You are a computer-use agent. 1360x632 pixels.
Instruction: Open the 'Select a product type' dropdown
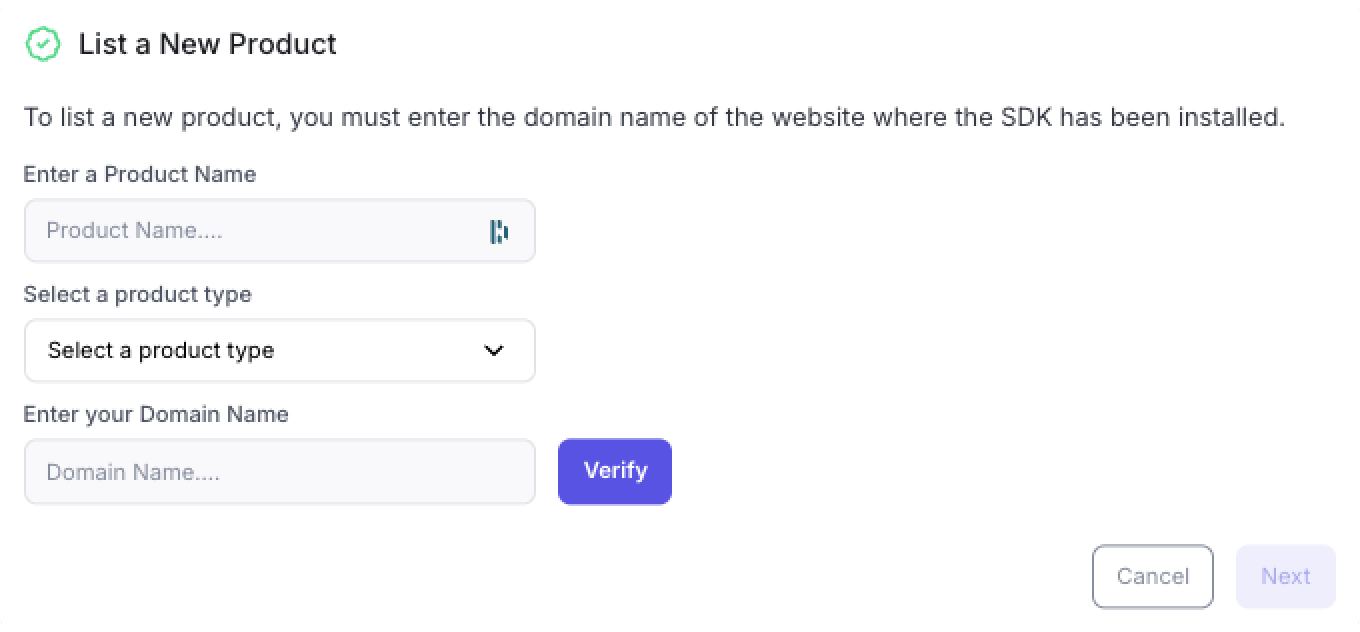pyautogui.click(x=280, y=350)
